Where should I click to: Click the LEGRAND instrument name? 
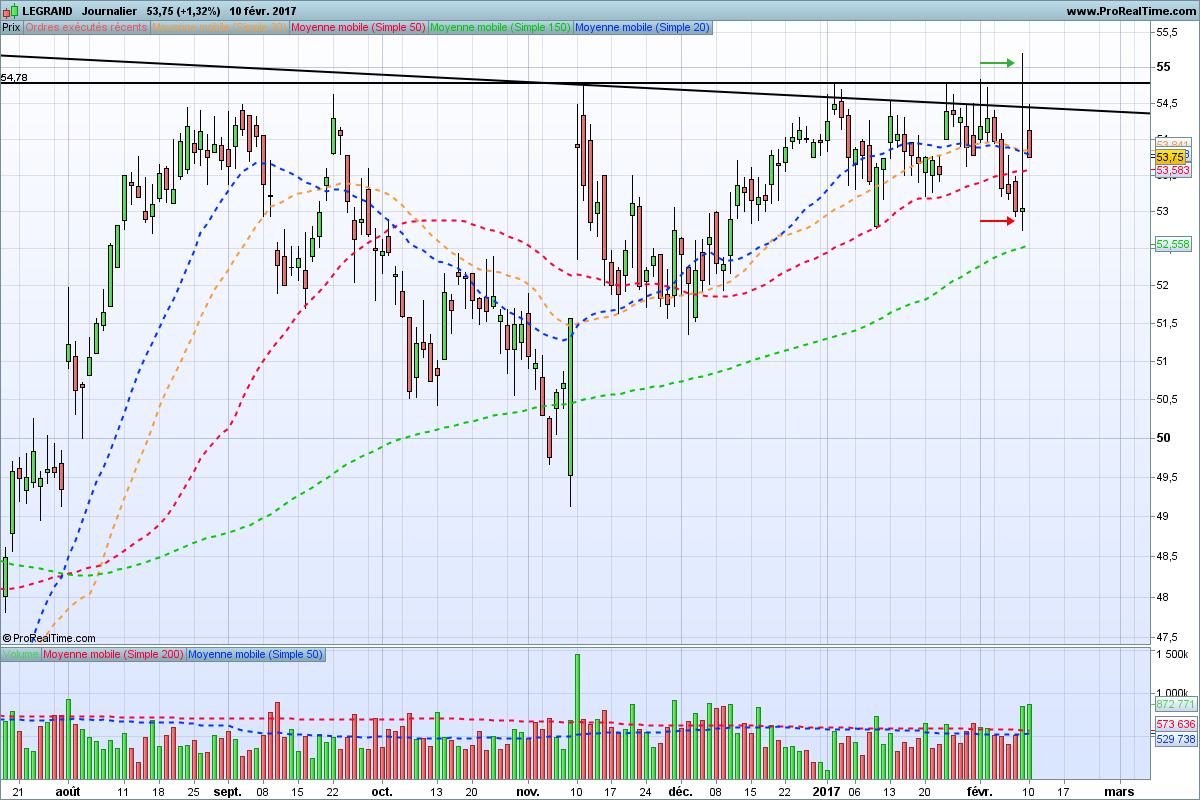[47, 10]
